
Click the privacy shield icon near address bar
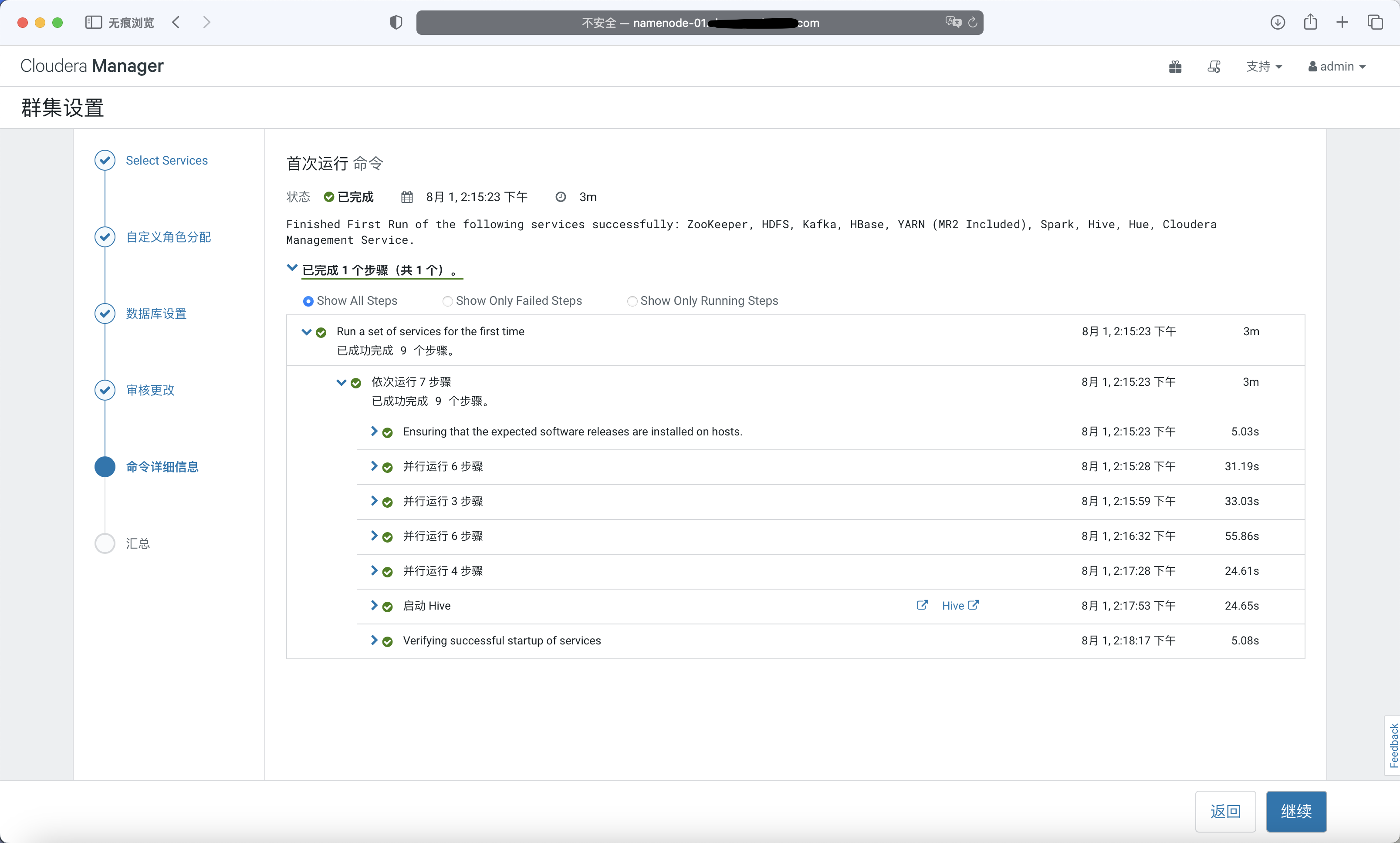[x=396, y=22]
